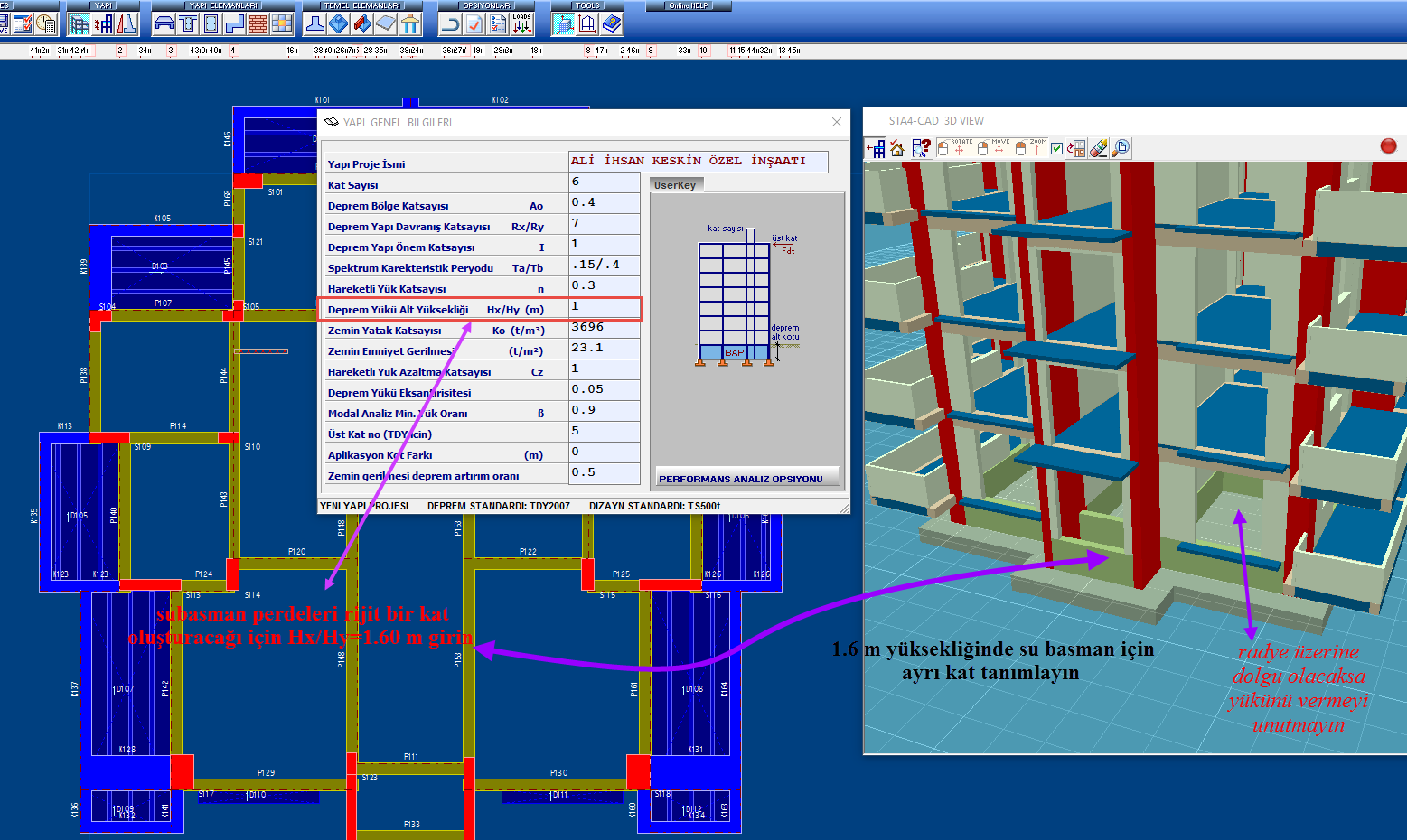This screenshot has width=1407, height=840.
Task: Select the column section element icon
Action: [x=211, y=24]
